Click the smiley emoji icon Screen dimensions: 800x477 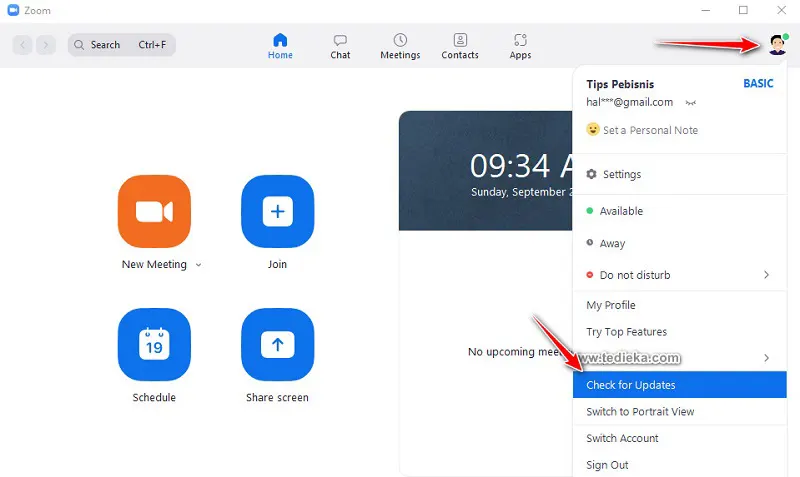click(x=592, y=129)
